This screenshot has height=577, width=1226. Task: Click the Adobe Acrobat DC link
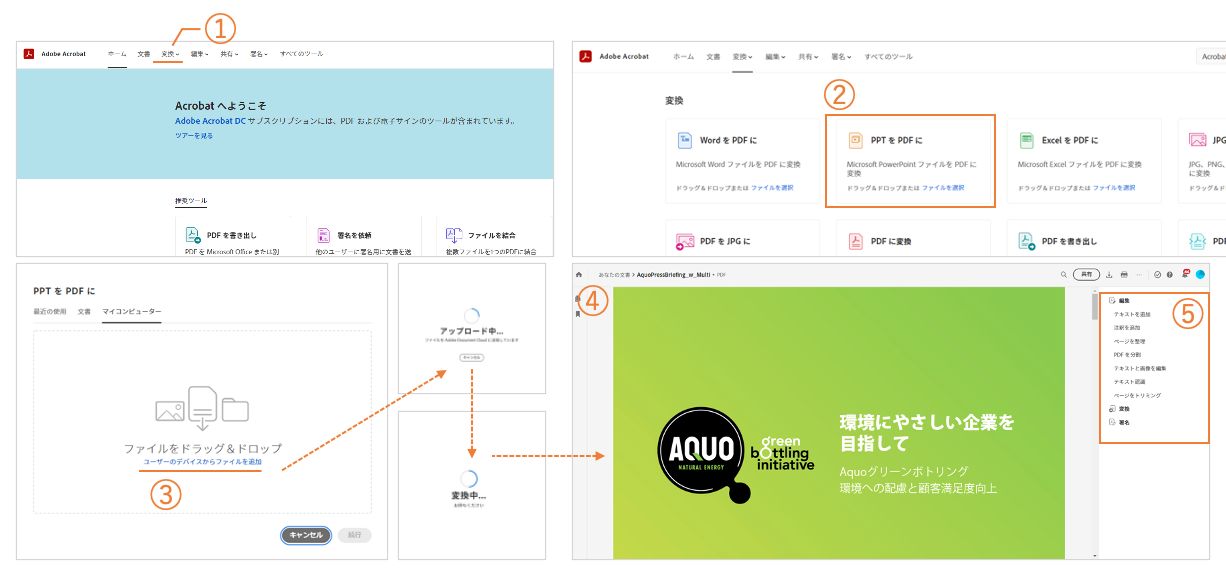pos(210,121)
